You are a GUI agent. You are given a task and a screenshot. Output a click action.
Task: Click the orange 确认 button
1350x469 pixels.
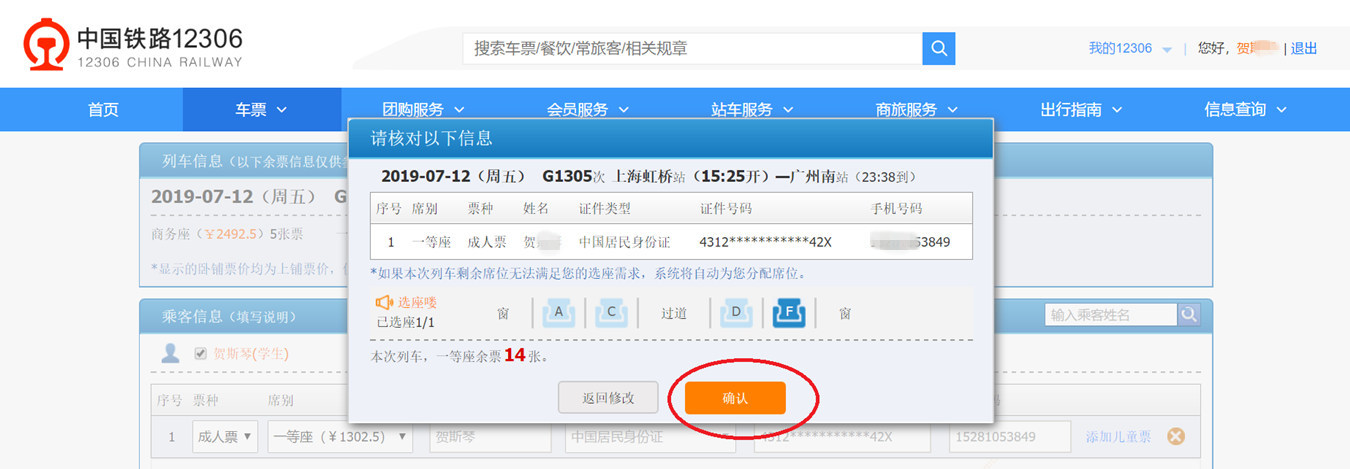735,398
